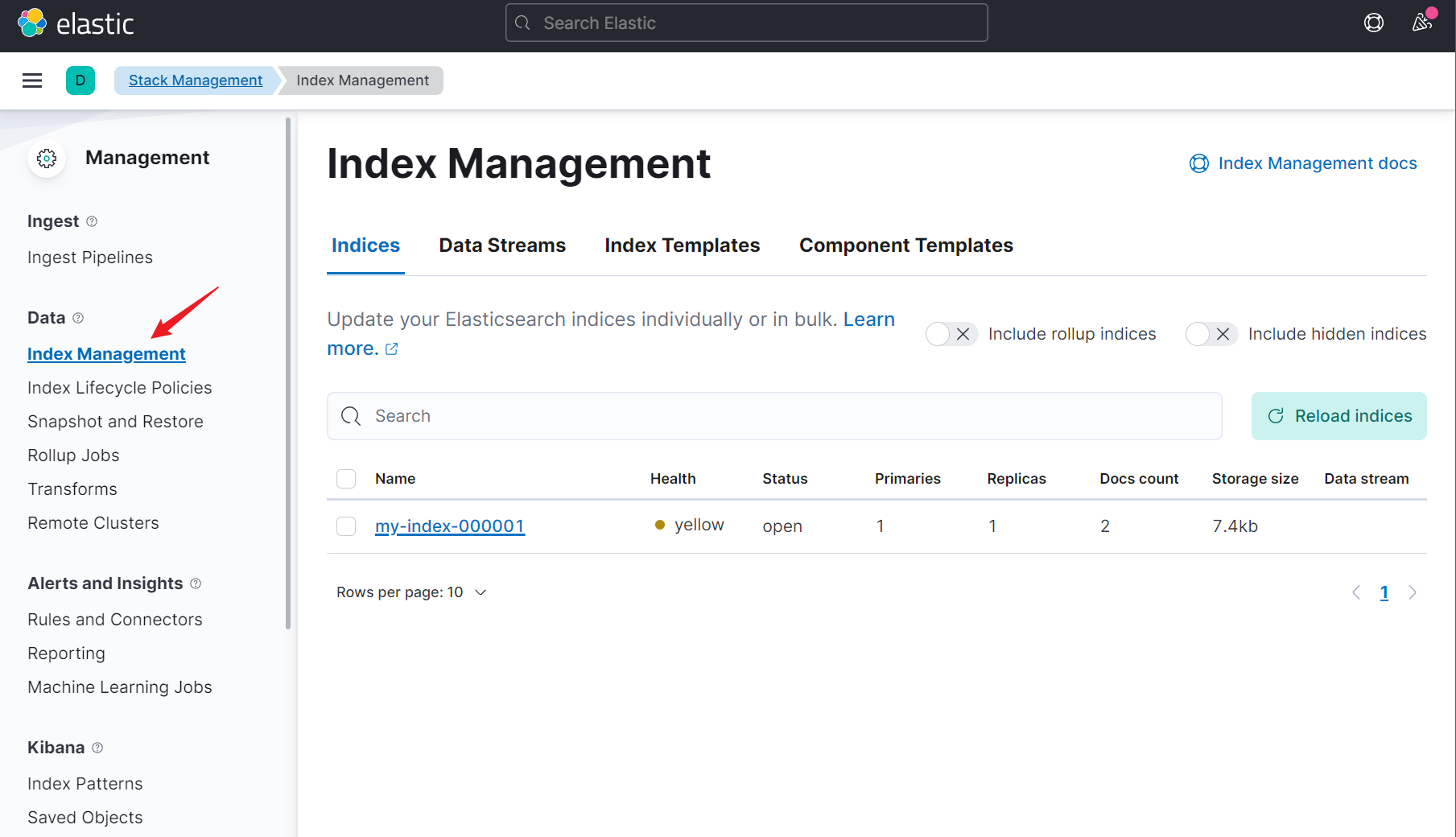Sort by the Storage size column header
The image size is (1456, 837).
(1256, 479)
